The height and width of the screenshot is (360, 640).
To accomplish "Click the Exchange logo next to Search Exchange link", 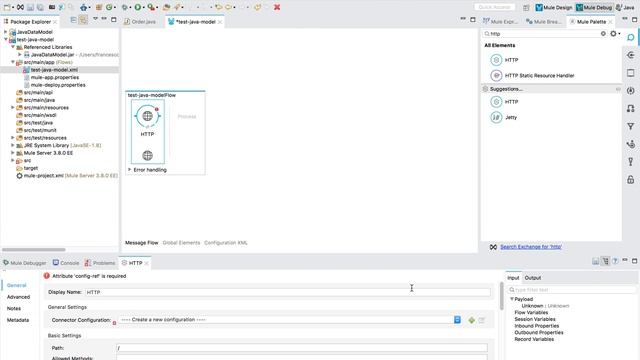I will click(x=493, y=247).
